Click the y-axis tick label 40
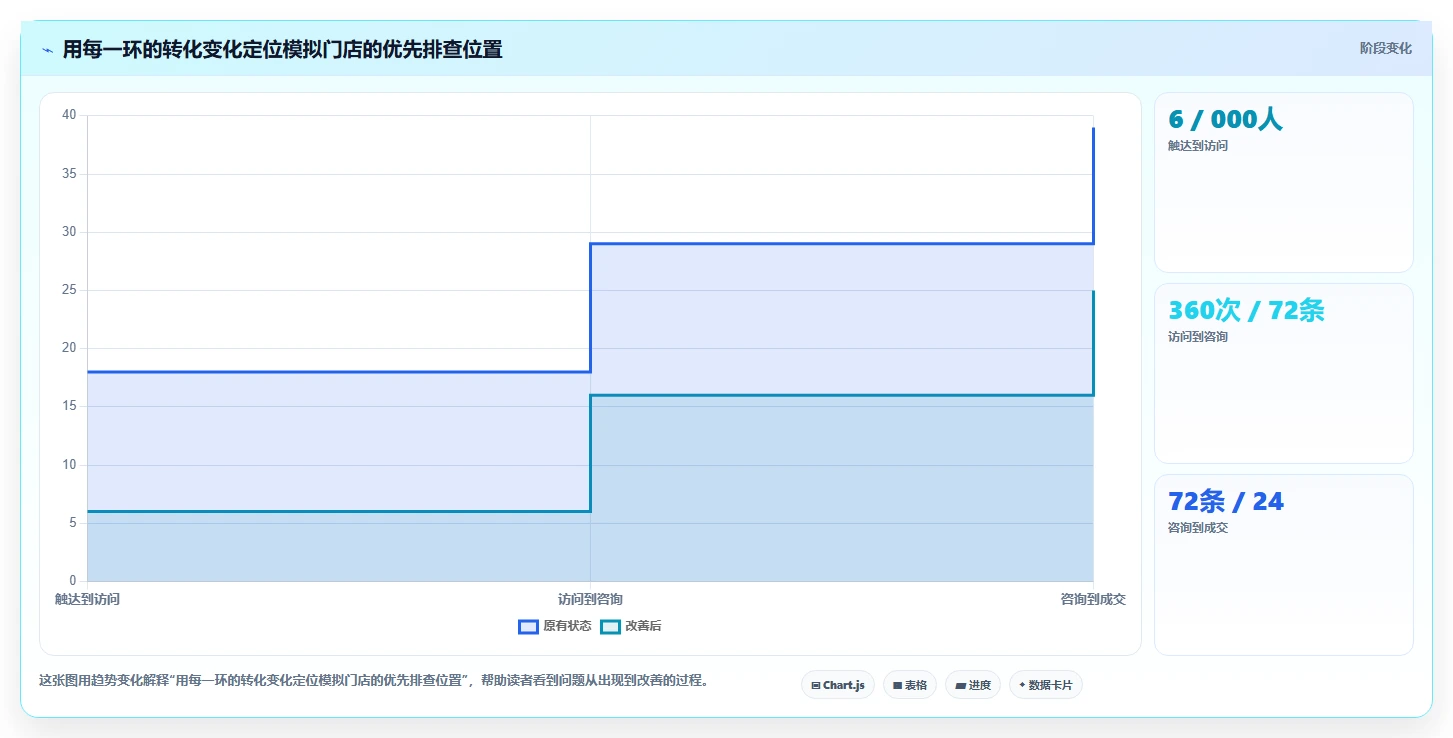The width and height of the screenshot is (1453, 738). 69,115
